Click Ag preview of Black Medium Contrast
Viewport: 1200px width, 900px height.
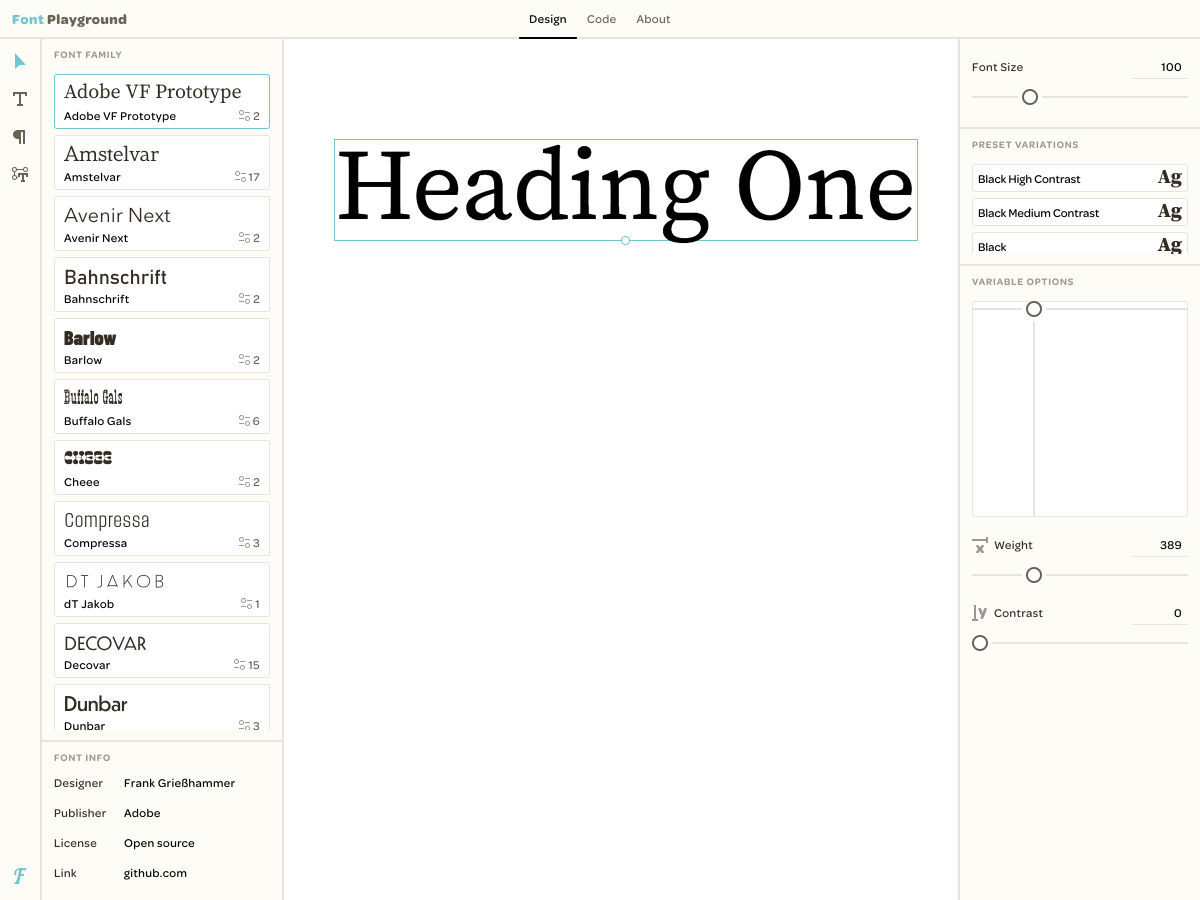1169,212
